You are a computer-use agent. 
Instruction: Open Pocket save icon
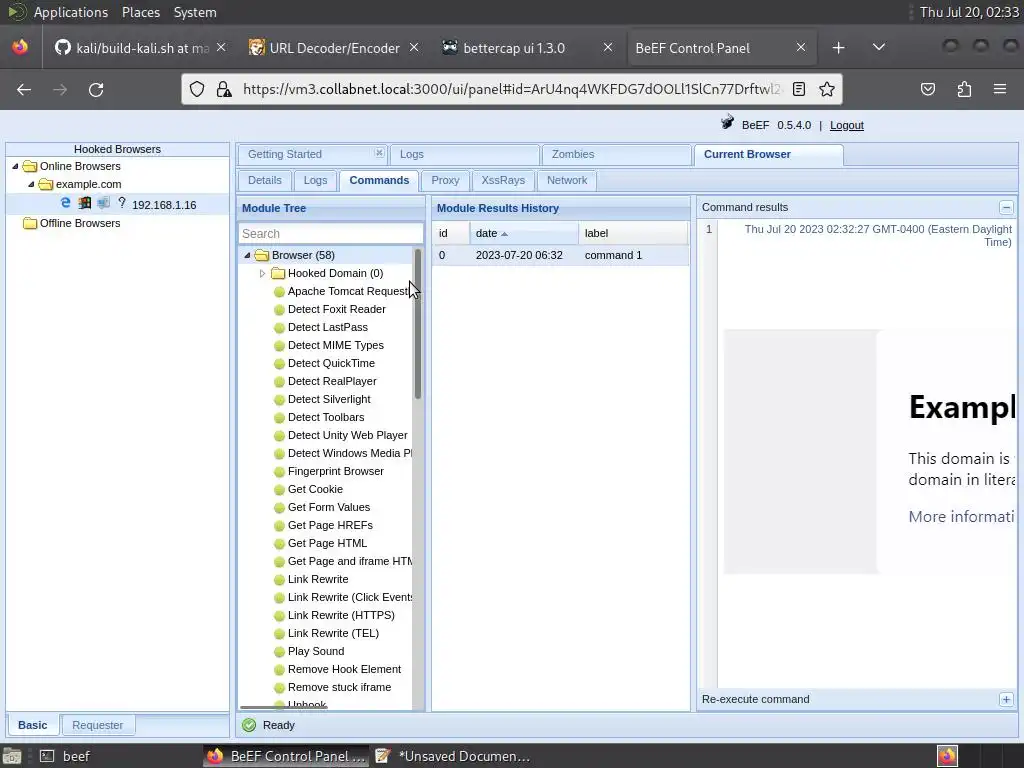(x=927, y=89)
